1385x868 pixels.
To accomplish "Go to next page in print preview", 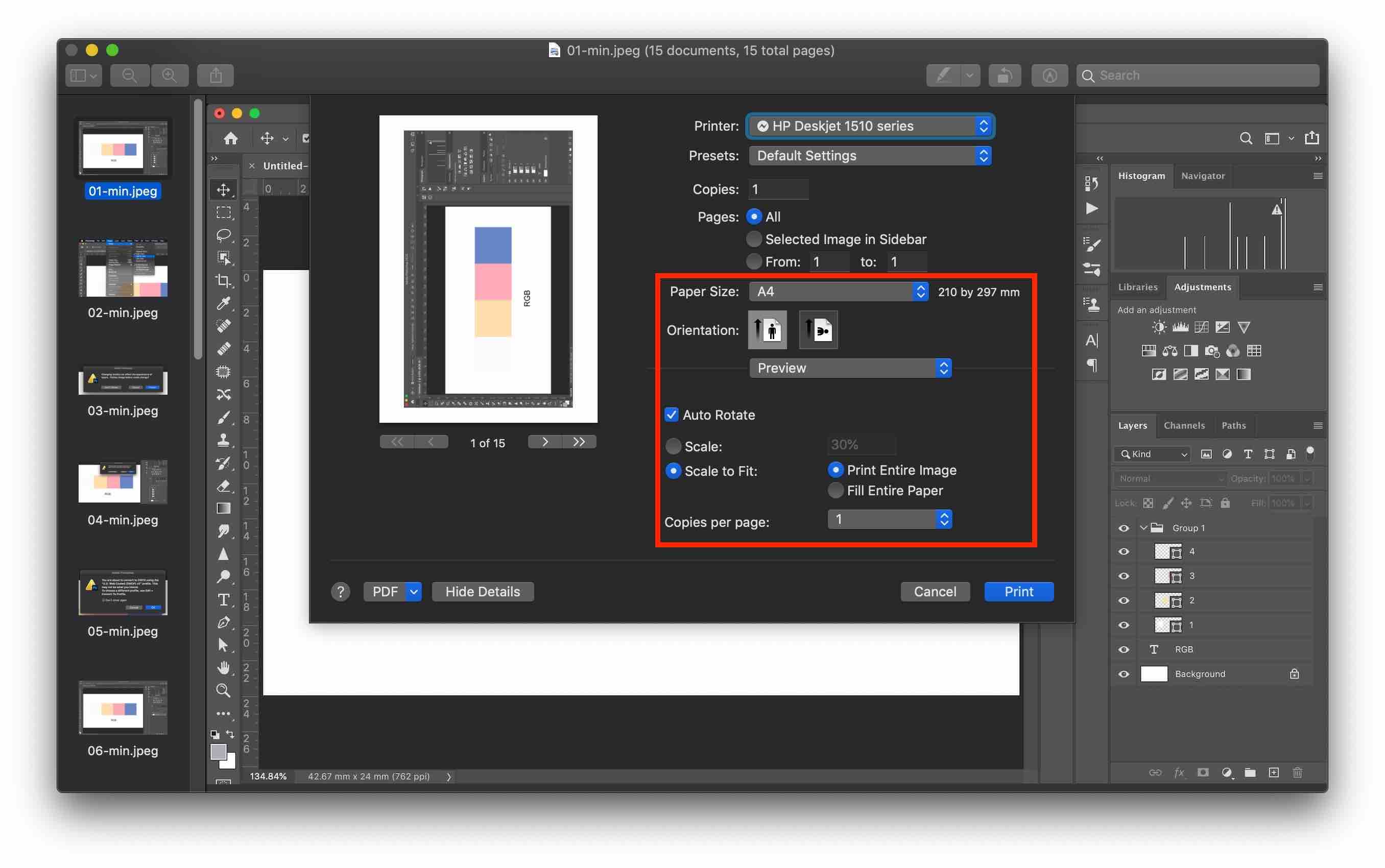I will pos(545,442).
